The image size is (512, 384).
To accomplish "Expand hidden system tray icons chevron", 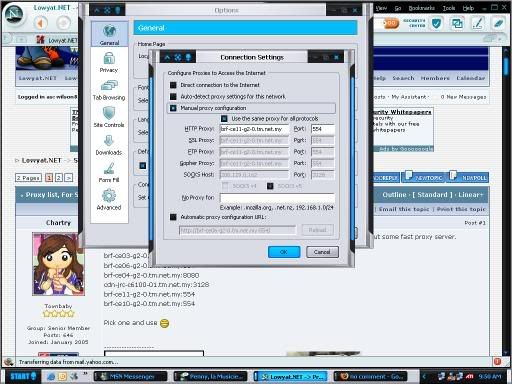I will [x=424, y=377].
